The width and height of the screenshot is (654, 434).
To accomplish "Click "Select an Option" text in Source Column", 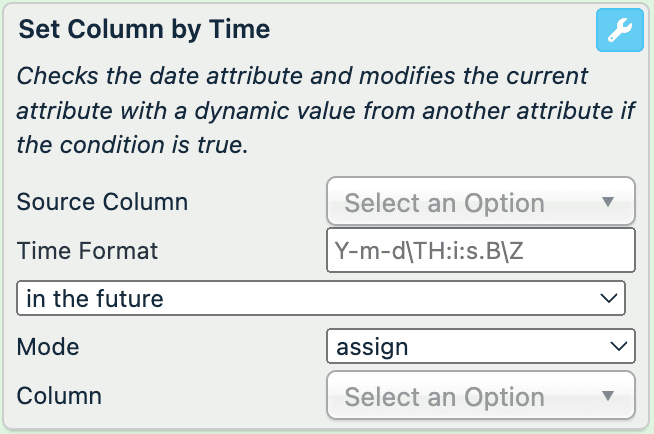I will click(x=444, y=203).
